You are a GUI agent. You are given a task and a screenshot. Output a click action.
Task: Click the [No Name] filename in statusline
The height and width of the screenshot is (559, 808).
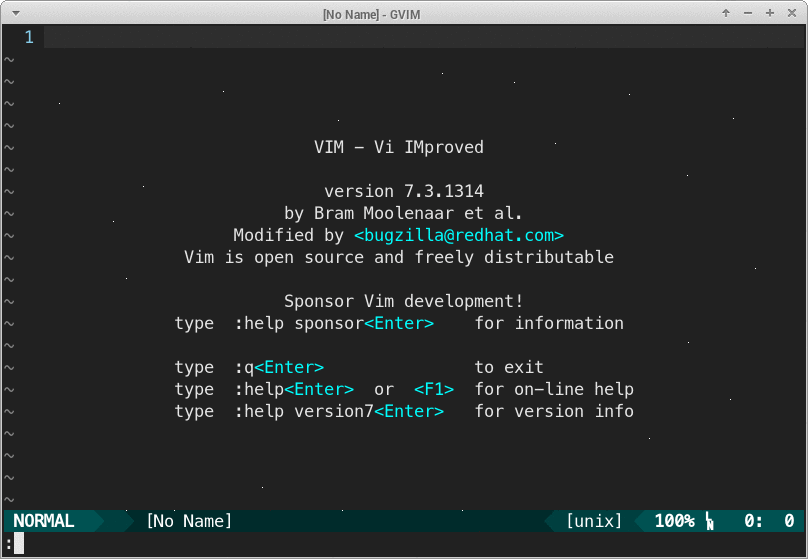[x=189, y=521]
